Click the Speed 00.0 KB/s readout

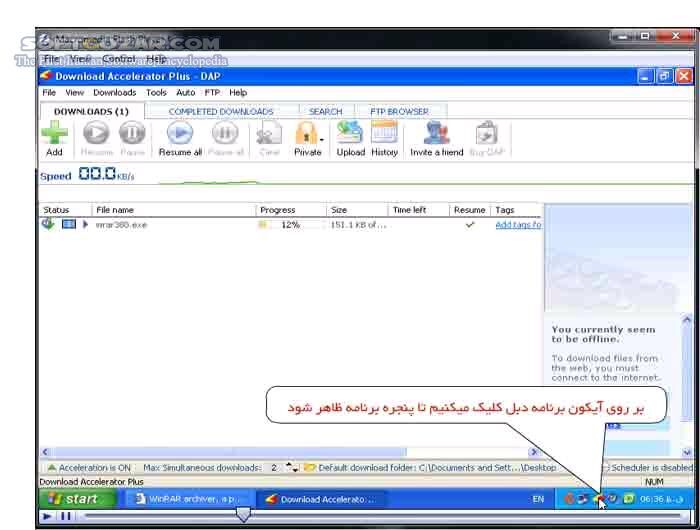click(88, 174)
